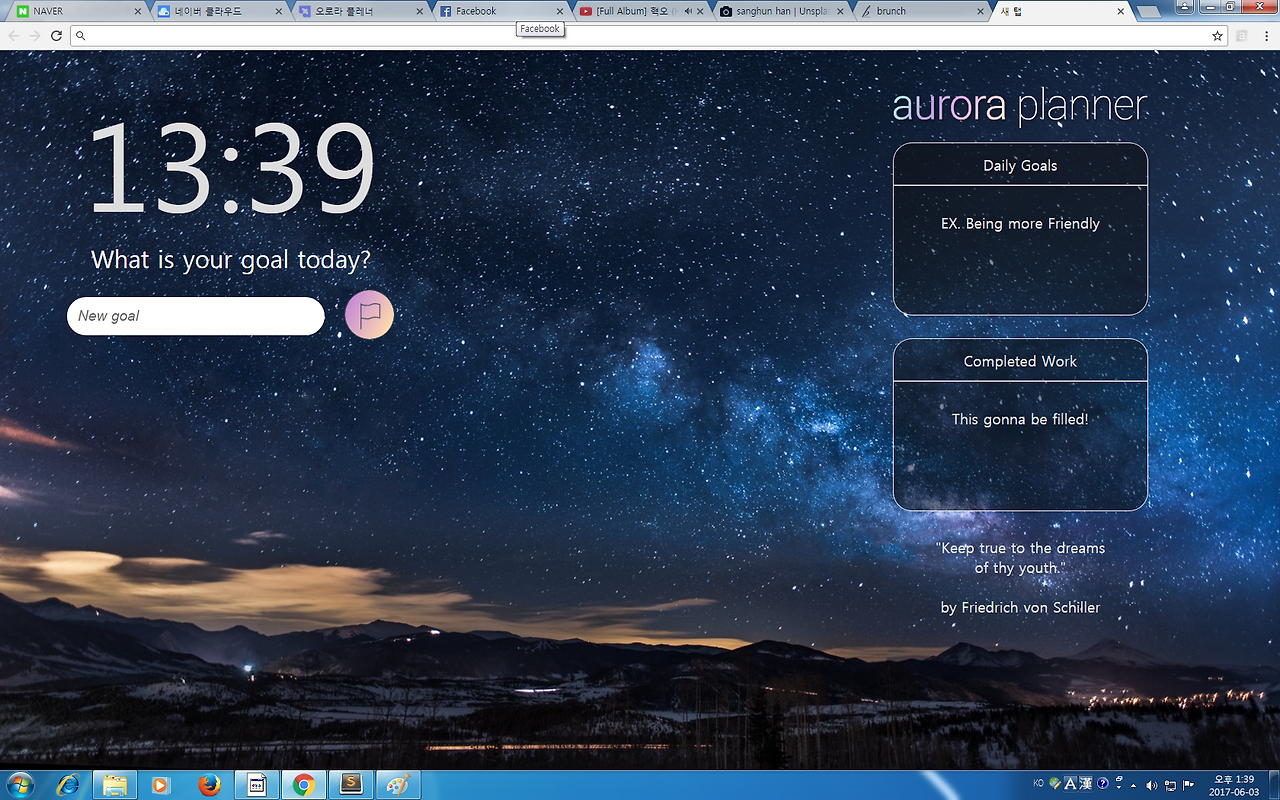Open the system clock showing 오후 1:39
Screen dimensions: 1280x800
click(1234, 785)
